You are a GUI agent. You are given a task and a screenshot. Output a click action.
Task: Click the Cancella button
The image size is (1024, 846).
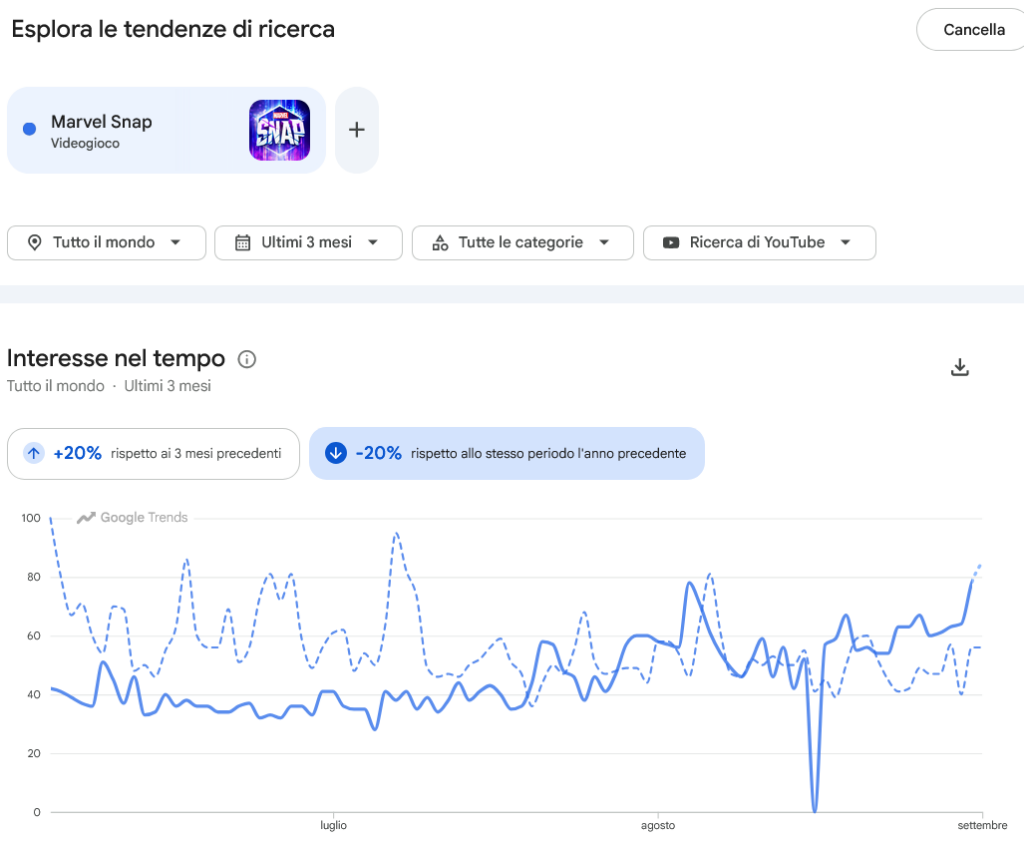click(973, 29)
